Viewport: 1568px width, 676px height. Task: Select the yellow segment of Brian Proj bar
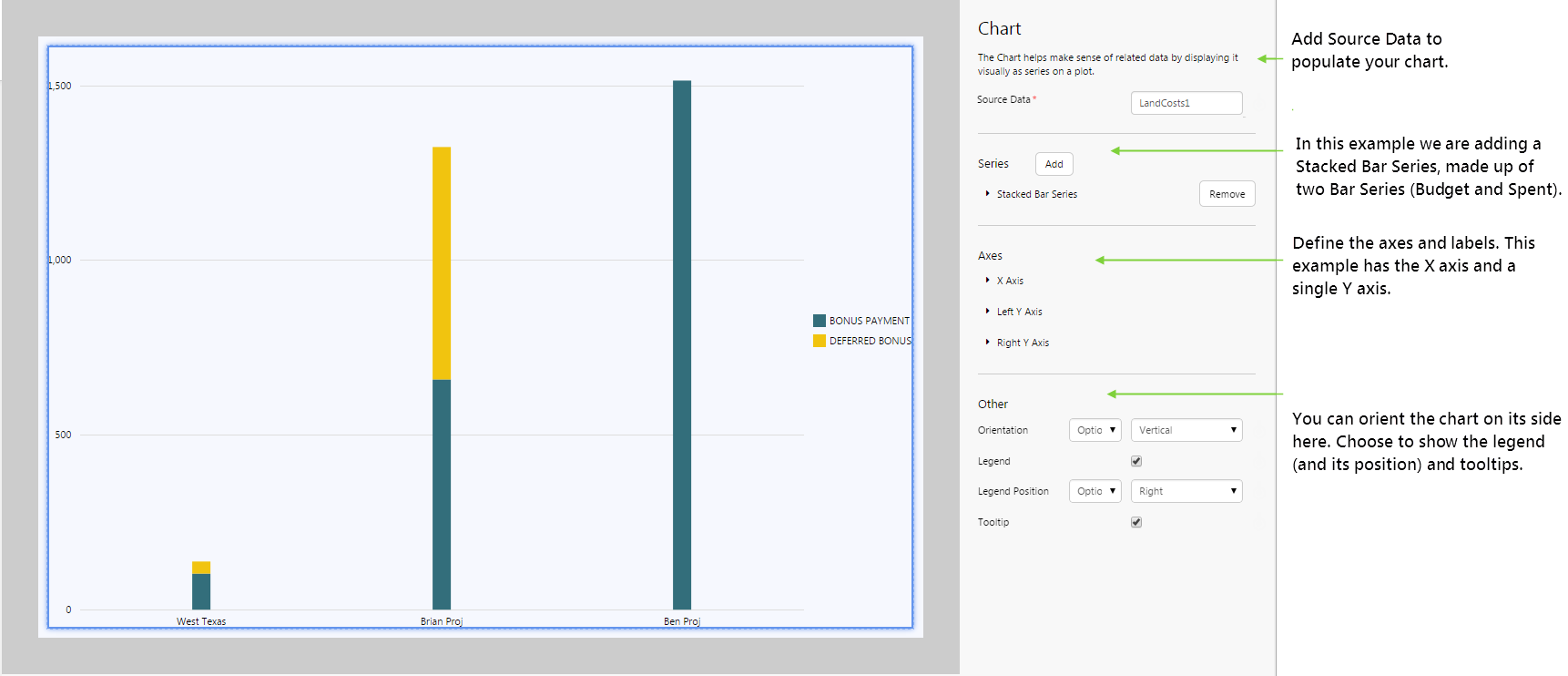[x=442, y=262]
